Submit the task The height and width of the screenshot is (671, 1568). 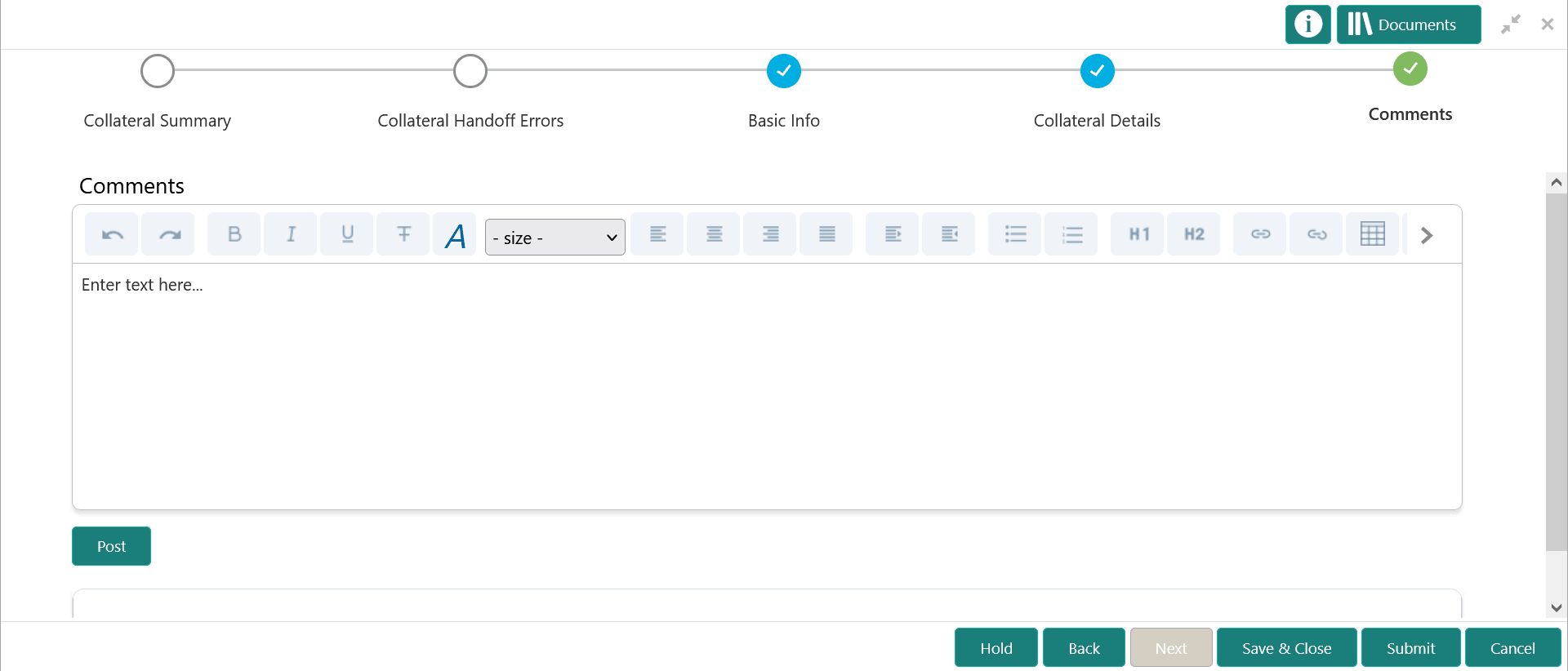pyautogui.click(x=1411, y=648)
